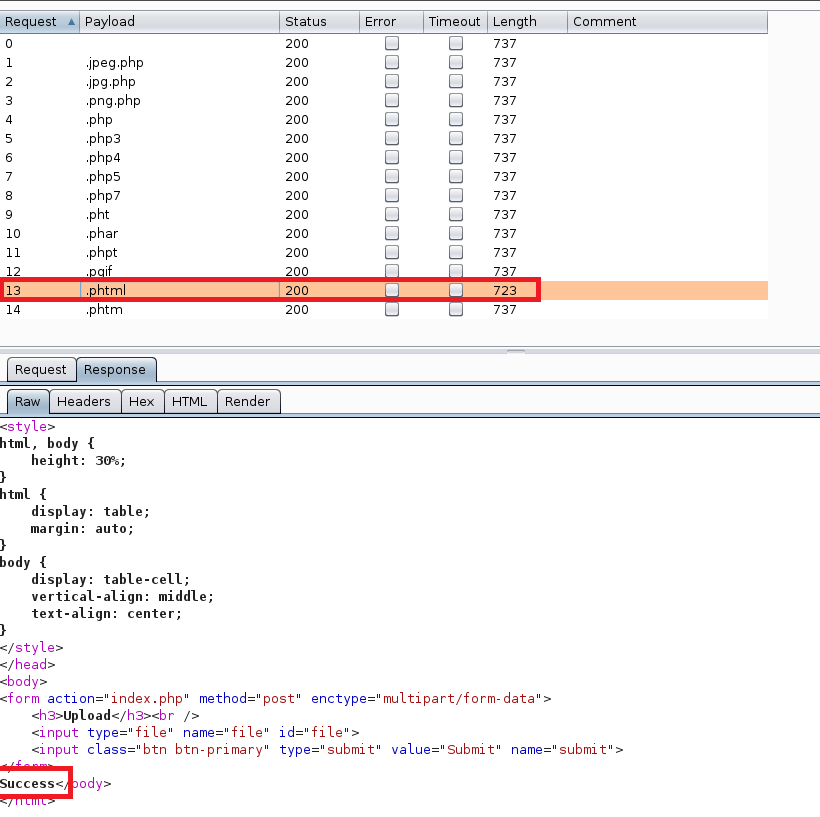Toggle Error checkbox for .phtml payload row
This screenshot has height=817, width=820.
pos(392,290)
